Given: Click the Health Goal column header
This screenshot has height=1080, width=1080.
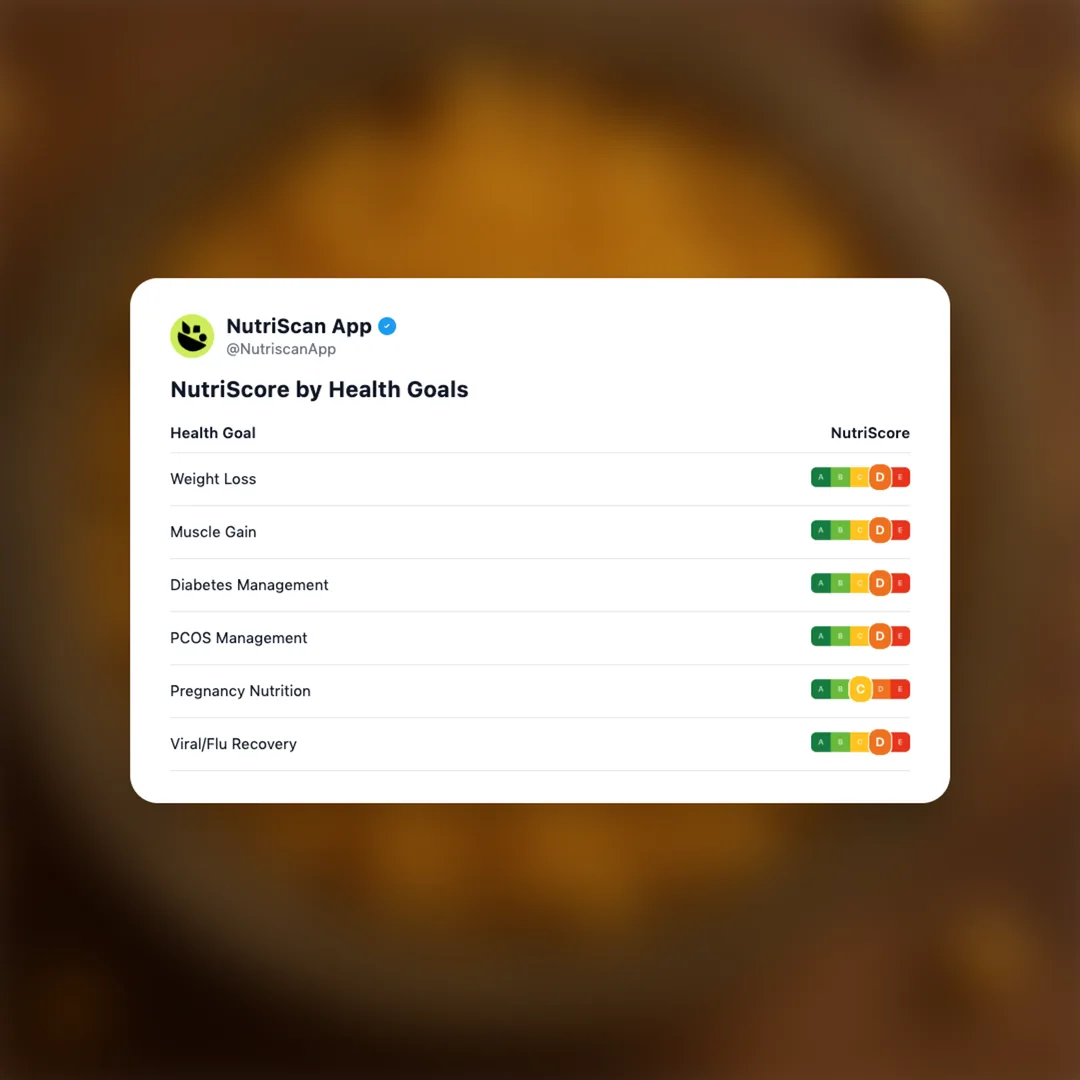Looking at the screenshot, I should [x=213, y=433].
